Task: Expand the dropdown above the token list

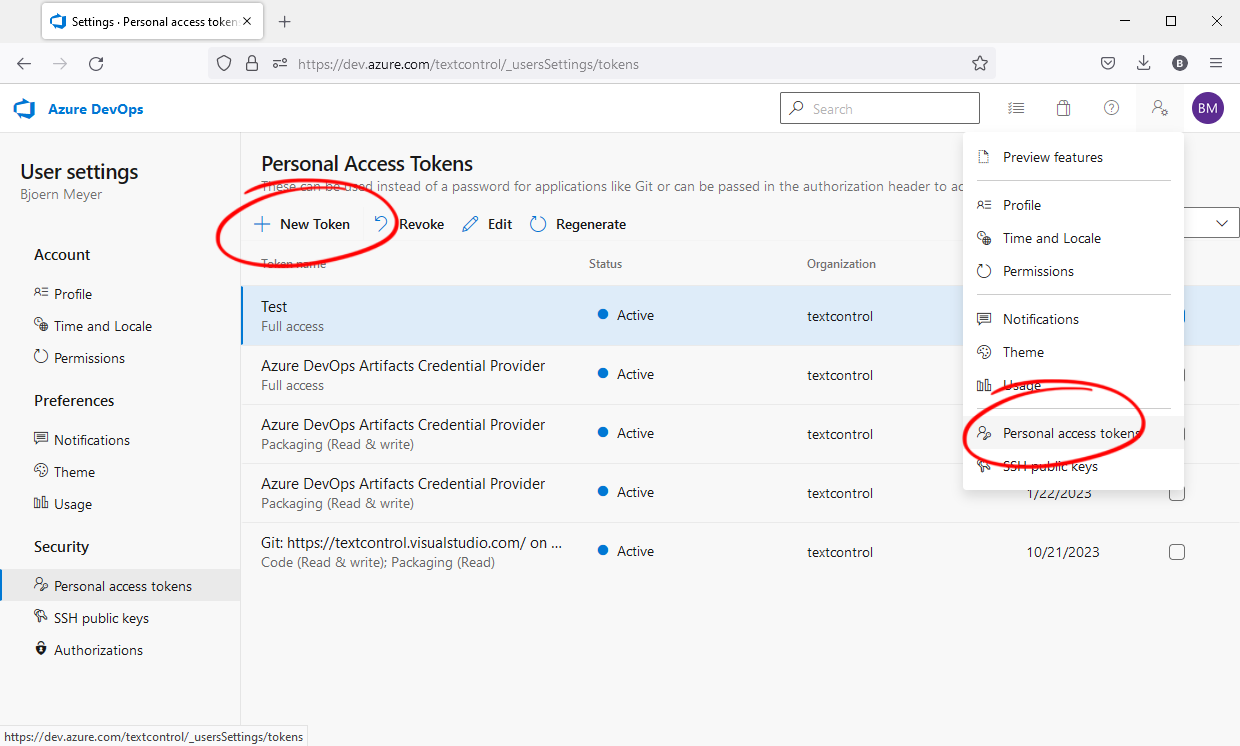Action: pyautogui.click(x=1222, y=222)
